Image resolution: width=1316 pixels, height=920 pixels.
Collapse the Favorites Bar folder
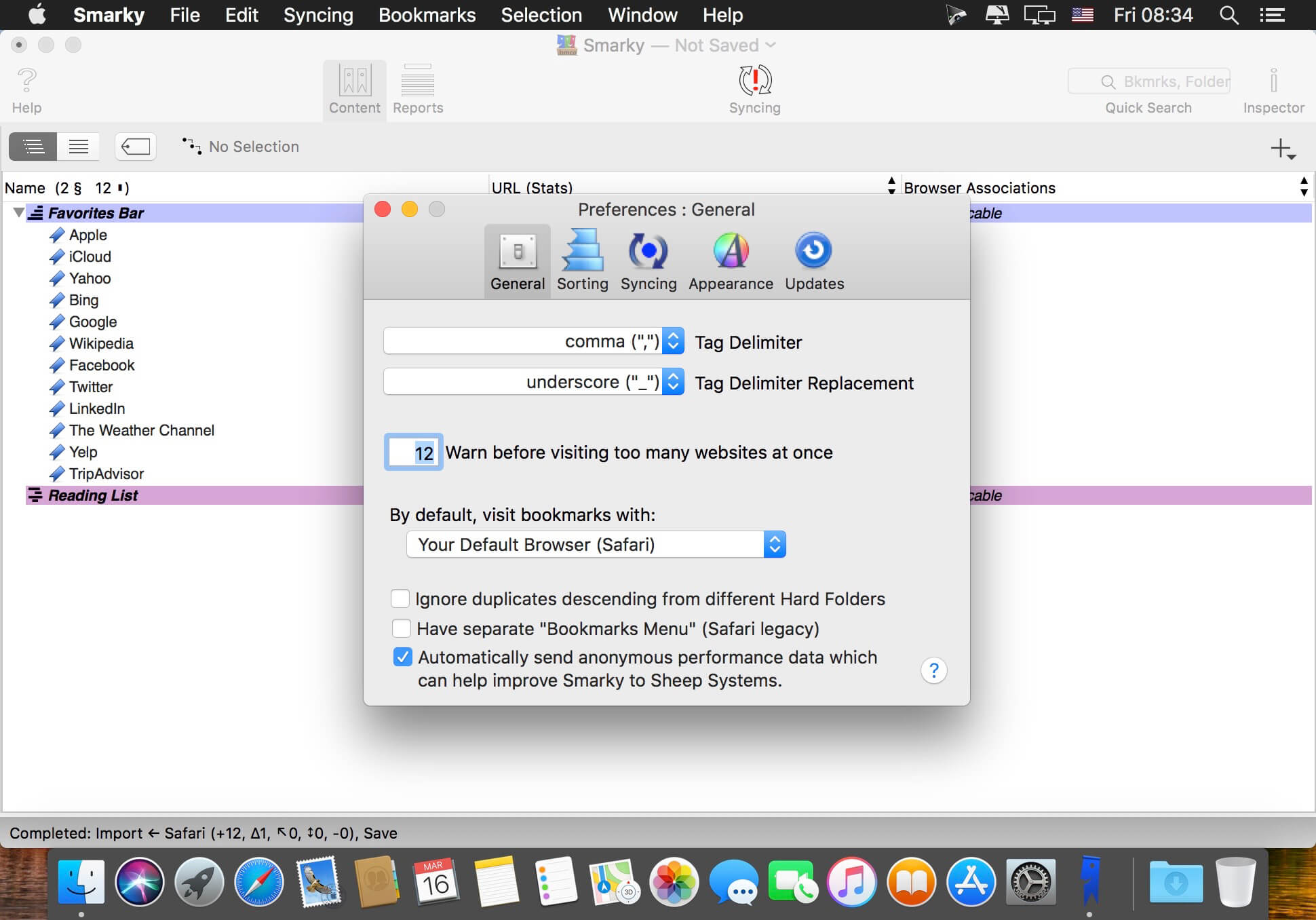tap(18, 213)
